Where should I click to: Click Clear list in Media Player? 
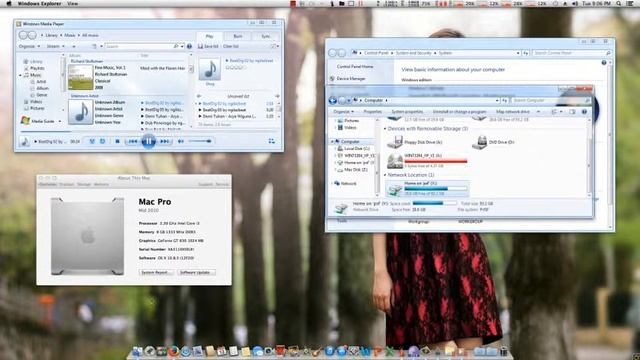click(x=231, y=47)
